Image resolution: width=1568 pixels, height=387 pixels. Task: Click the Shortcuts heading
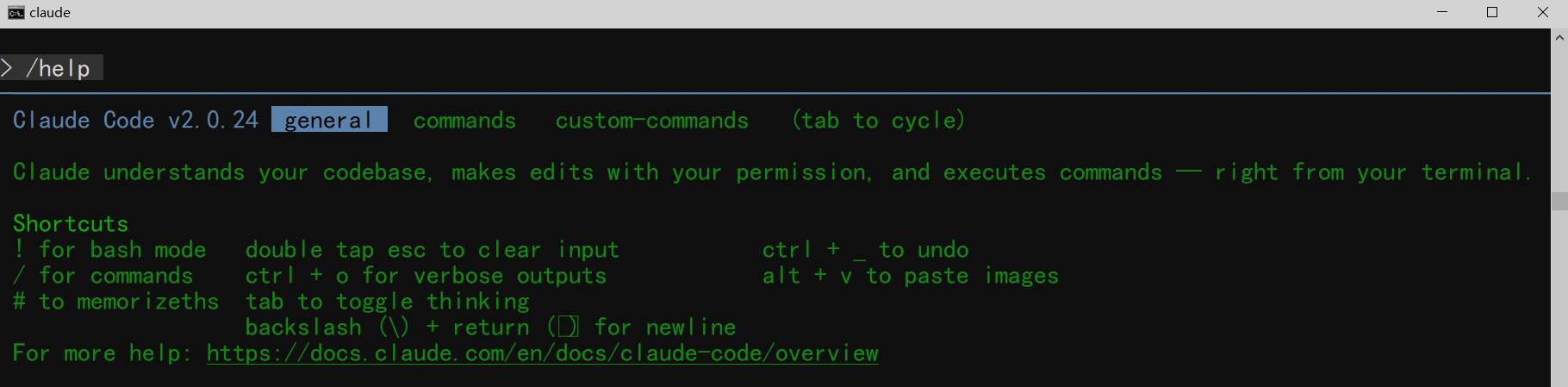coord(71,224)
